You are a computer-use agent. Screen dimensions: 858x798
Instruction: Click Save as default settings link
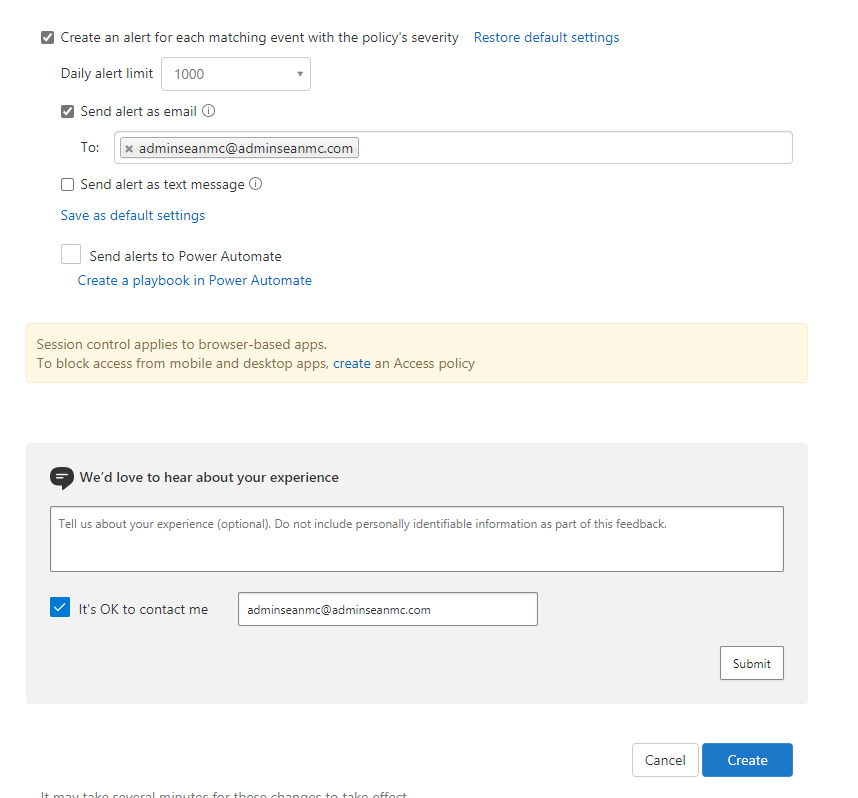133,215
